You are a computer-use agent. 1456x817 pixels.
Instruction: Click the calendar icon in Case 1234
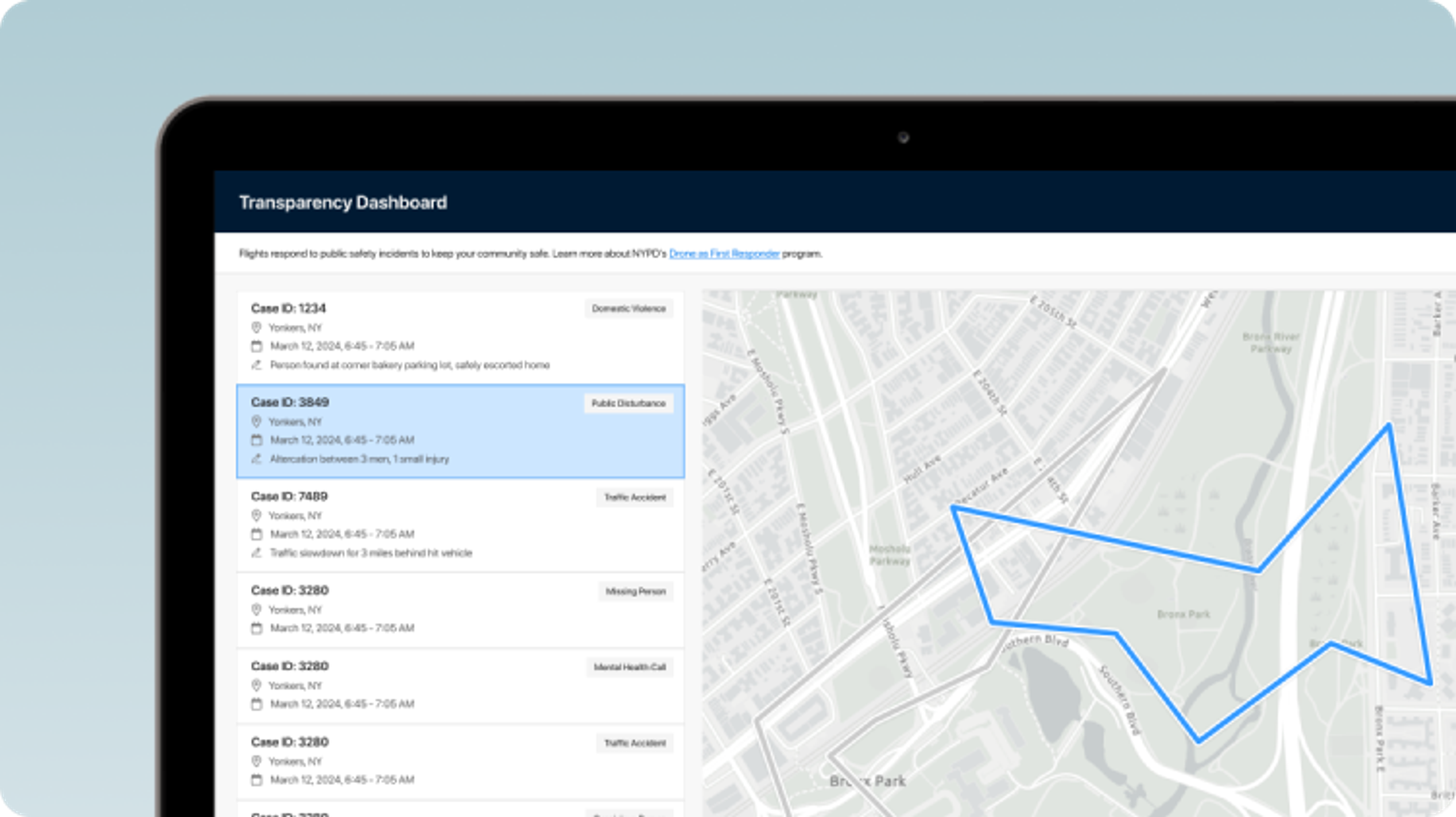pos(257,346)
